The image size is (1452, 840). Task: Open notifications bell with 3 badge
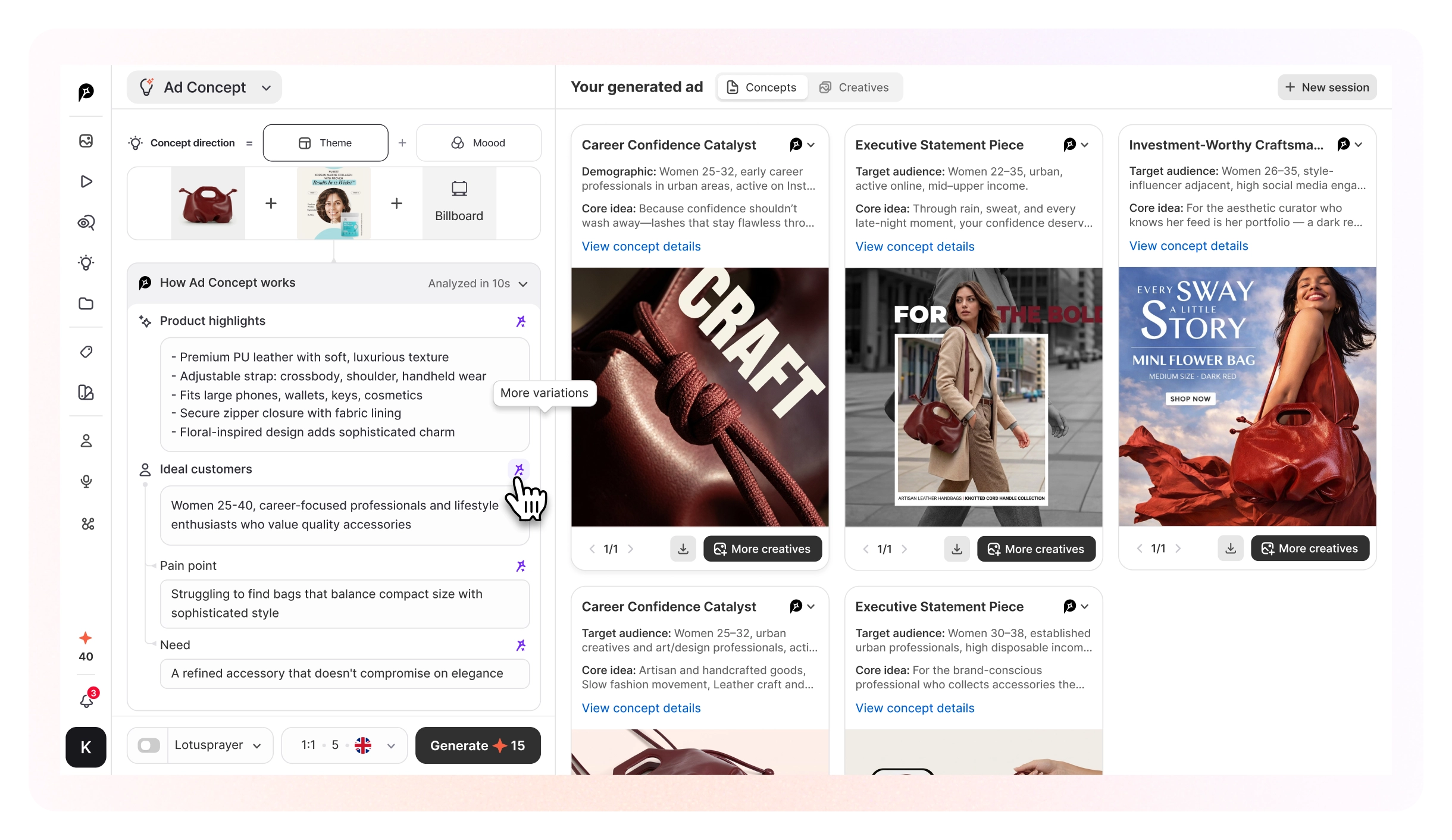click(x=87, y=700)
